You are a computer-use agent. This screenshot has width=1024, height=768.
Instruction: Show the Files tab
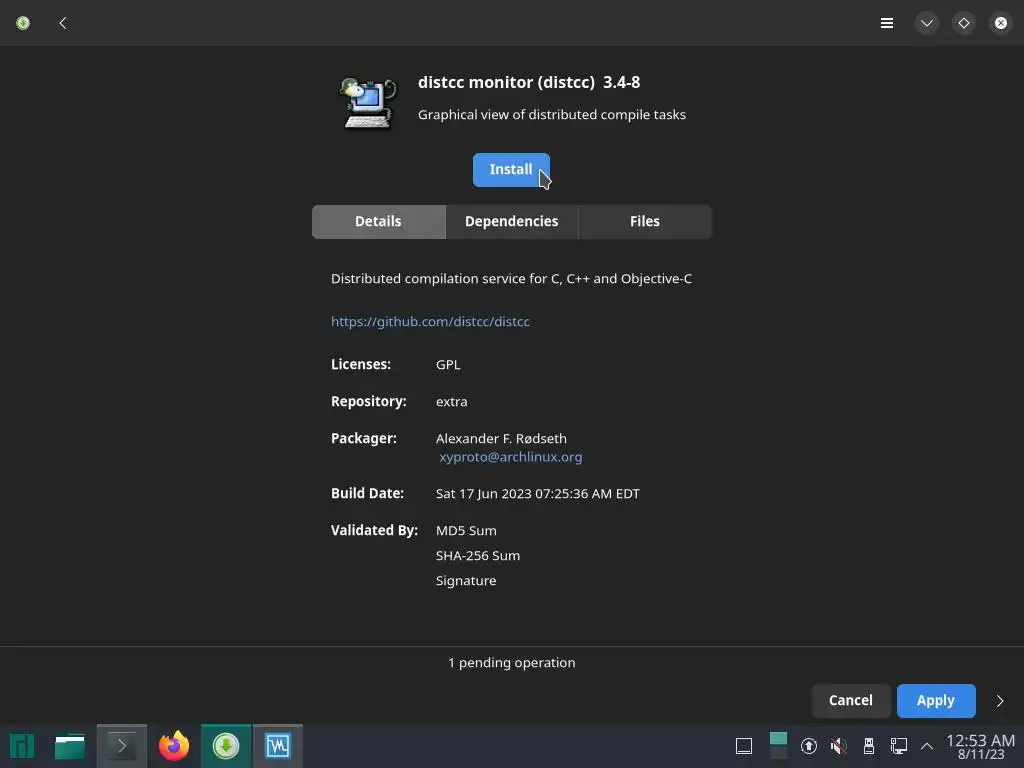tap(645, 222)
